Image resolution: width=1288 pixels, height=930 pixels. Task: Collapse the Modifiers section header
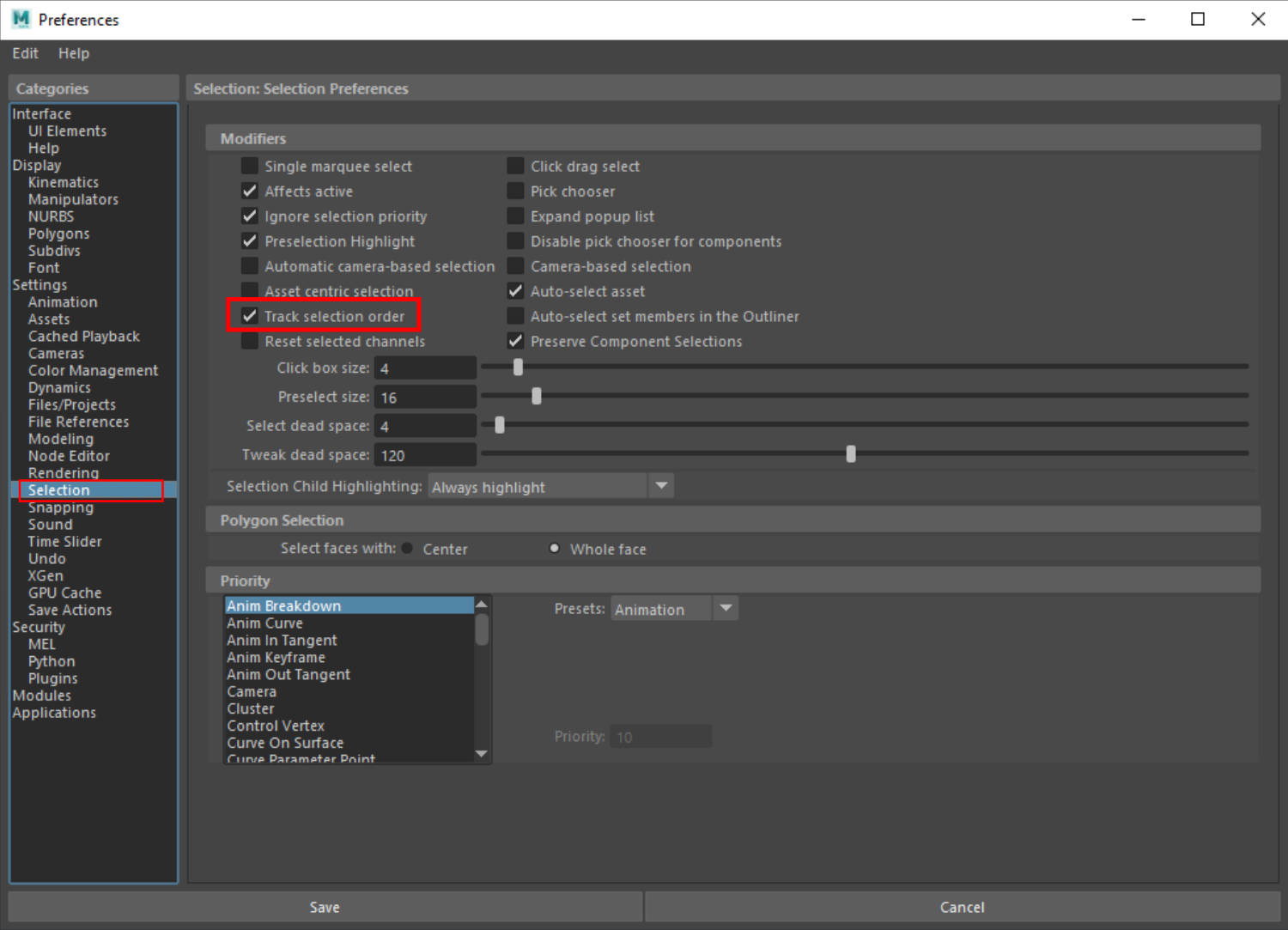(x=732, y=138)
